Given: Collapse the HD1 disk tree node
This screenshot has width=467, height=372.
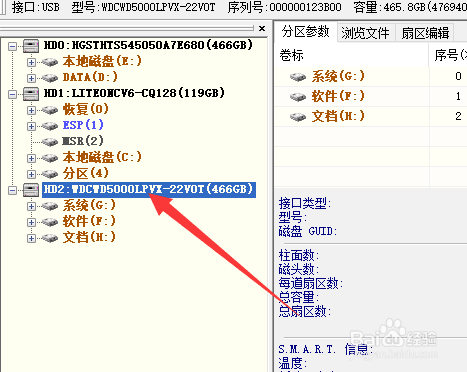Looking at the screenshot, I should (12, 94).
